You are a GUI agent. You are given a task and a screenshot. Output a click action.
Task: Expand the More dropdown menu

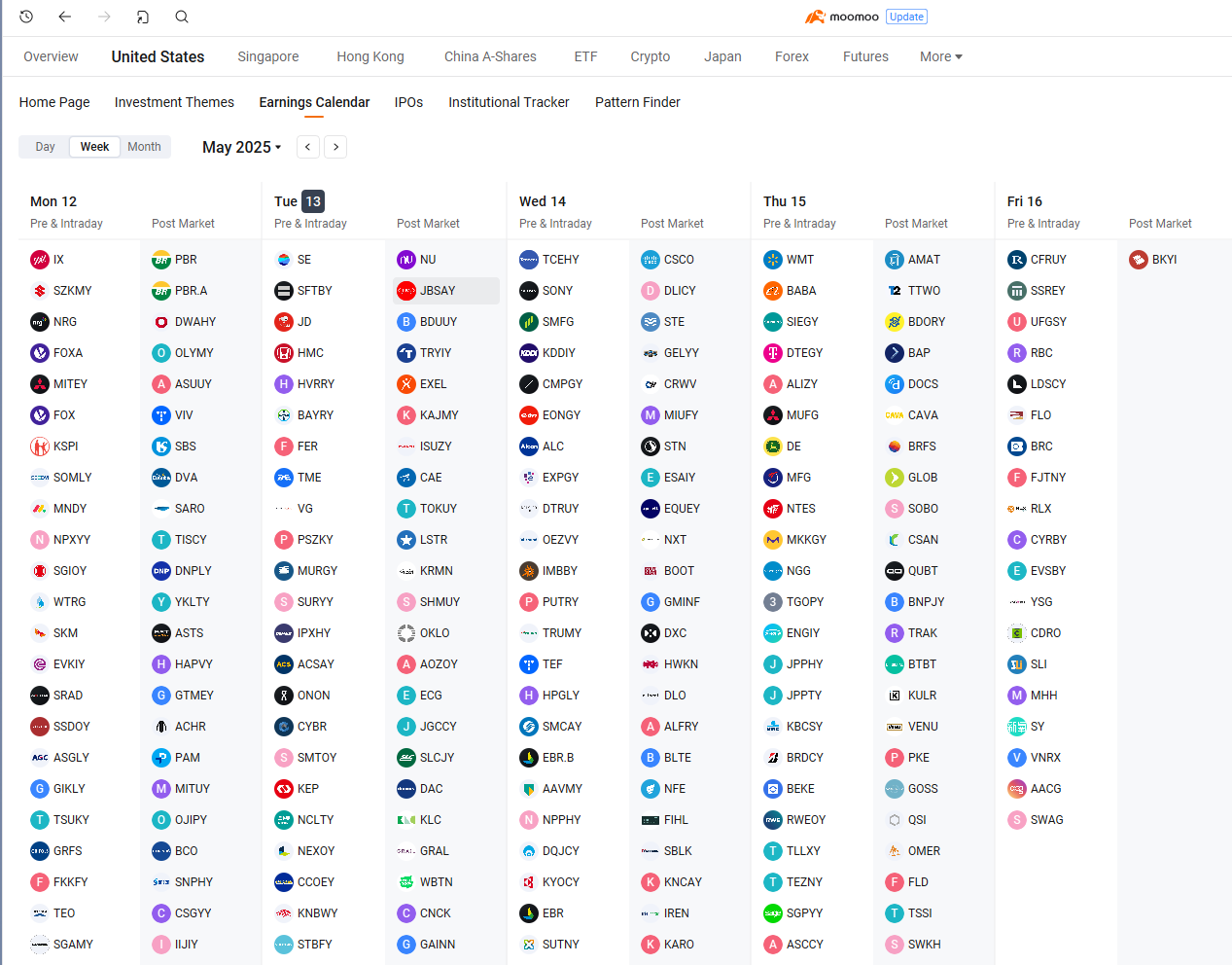[x=941, y=56]
